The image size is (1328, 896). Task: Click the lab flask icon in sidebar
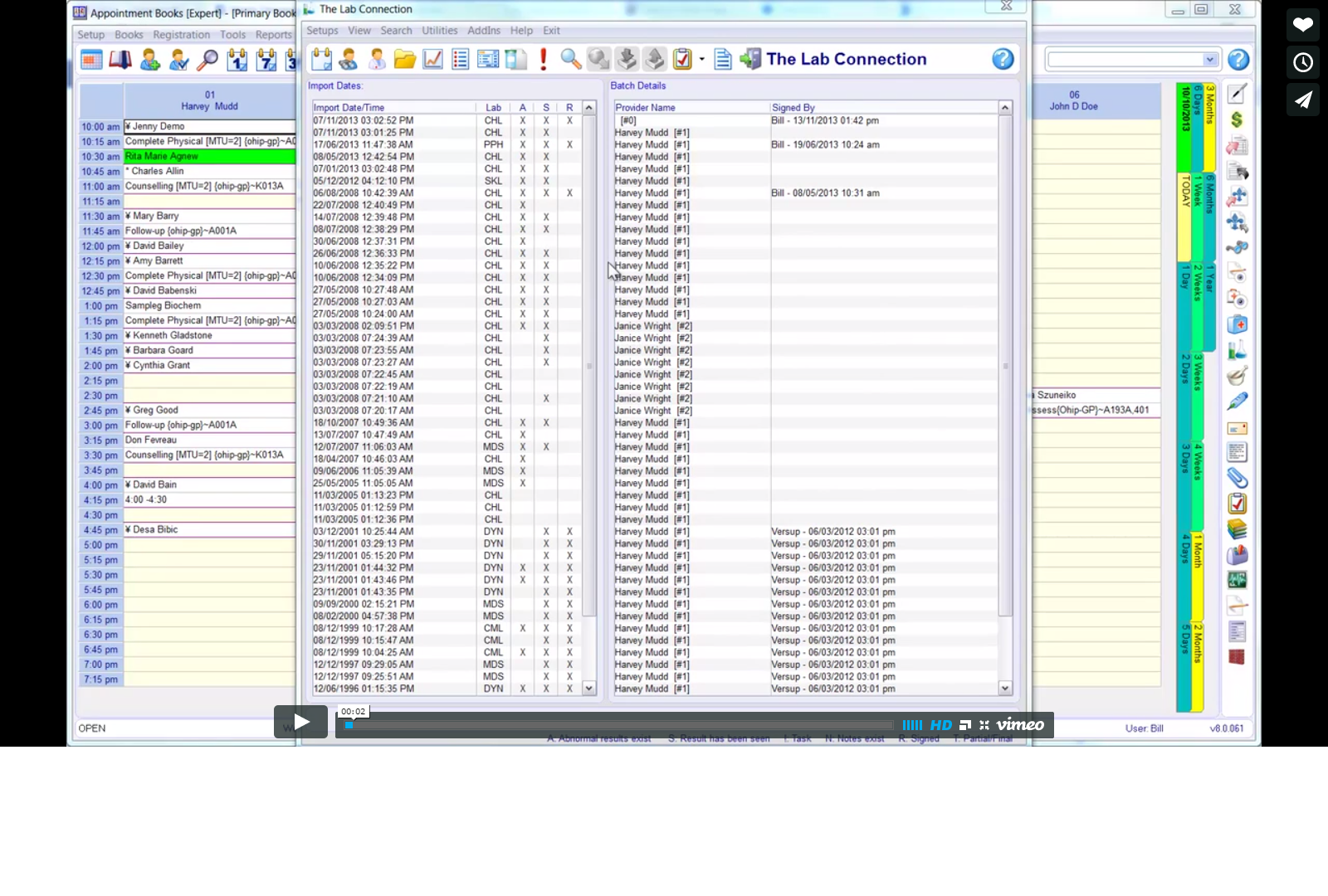pos(1237,350)
